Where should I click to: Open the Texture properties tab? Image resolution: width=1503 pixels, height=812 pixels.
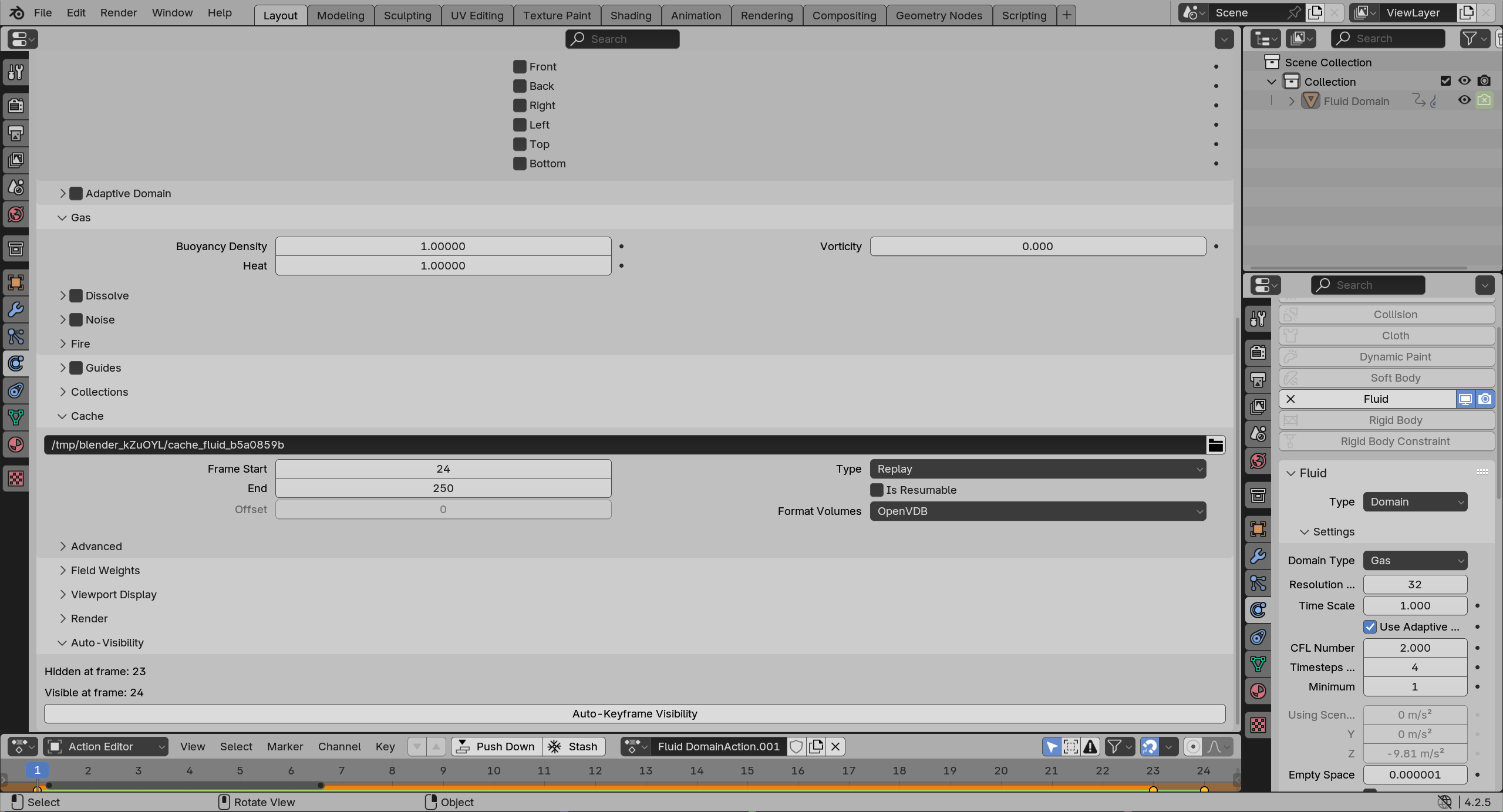pos(1258,726)
